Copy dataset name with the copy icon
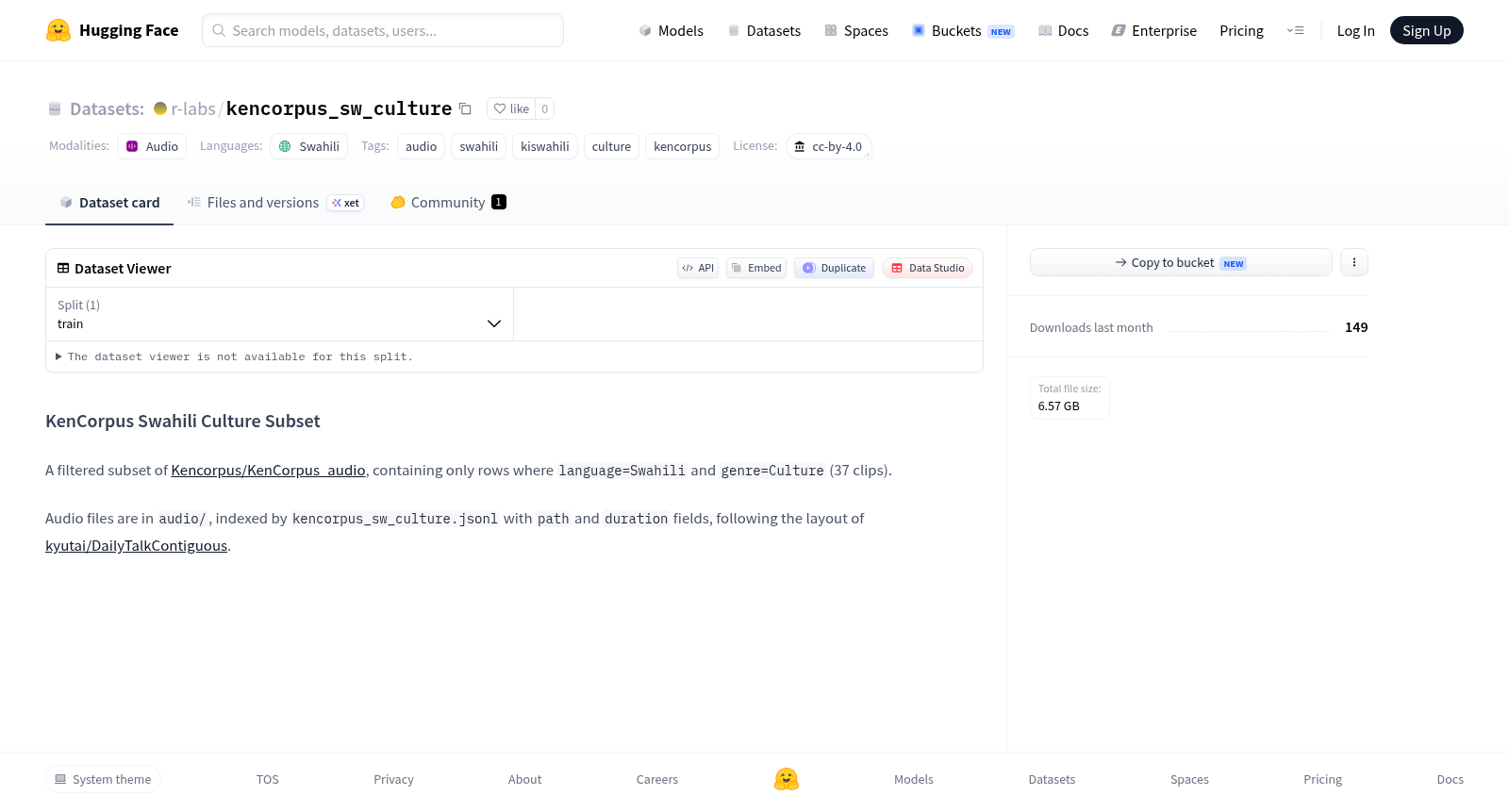1509x812 pixels. pos(465,108)
